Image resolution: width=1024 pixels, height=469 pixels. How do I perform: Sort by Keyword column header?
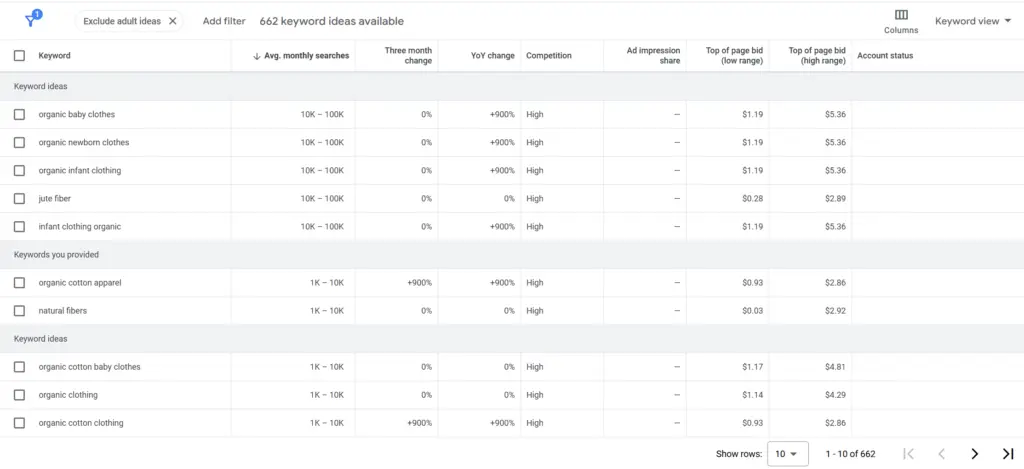[54, 56]
